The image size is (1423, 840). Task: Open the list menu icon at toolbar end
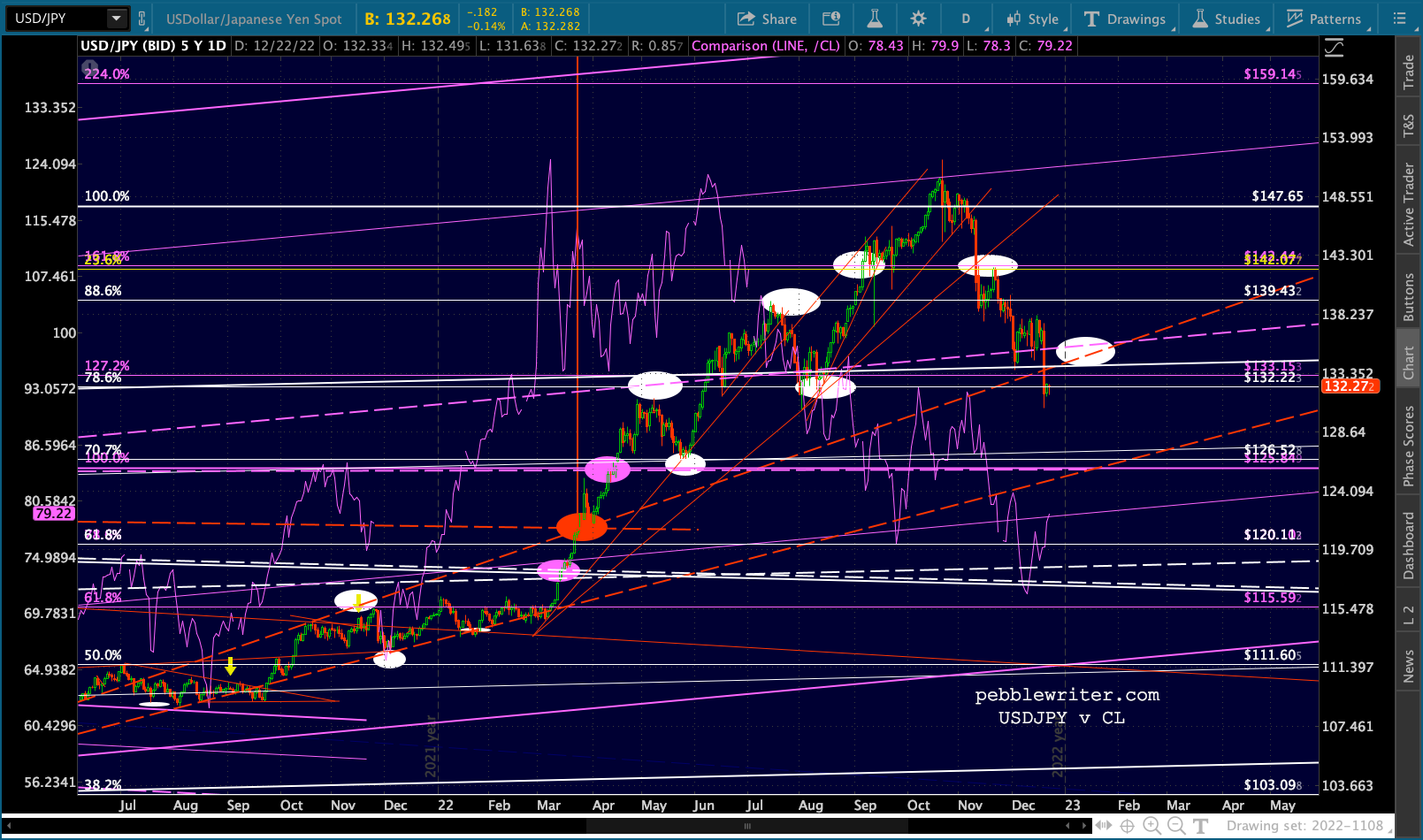tap(1399, 19)
